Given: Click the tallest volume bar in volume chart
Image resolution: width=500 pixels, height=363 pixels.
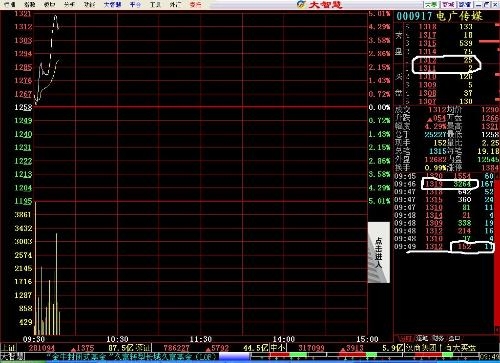Looking at the screenshot, I should click(x=57, y=284).
